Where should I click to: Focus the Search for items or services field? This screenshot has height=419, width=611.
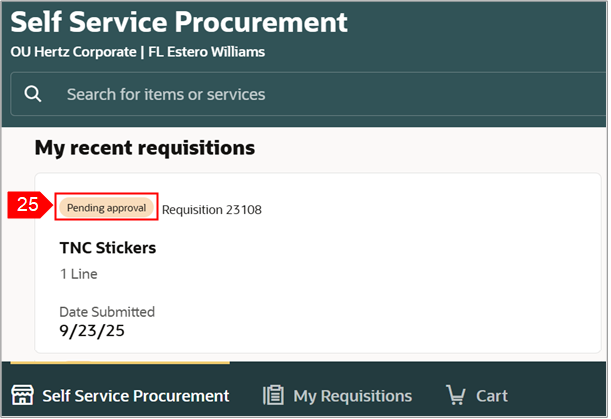pos(300,94)
